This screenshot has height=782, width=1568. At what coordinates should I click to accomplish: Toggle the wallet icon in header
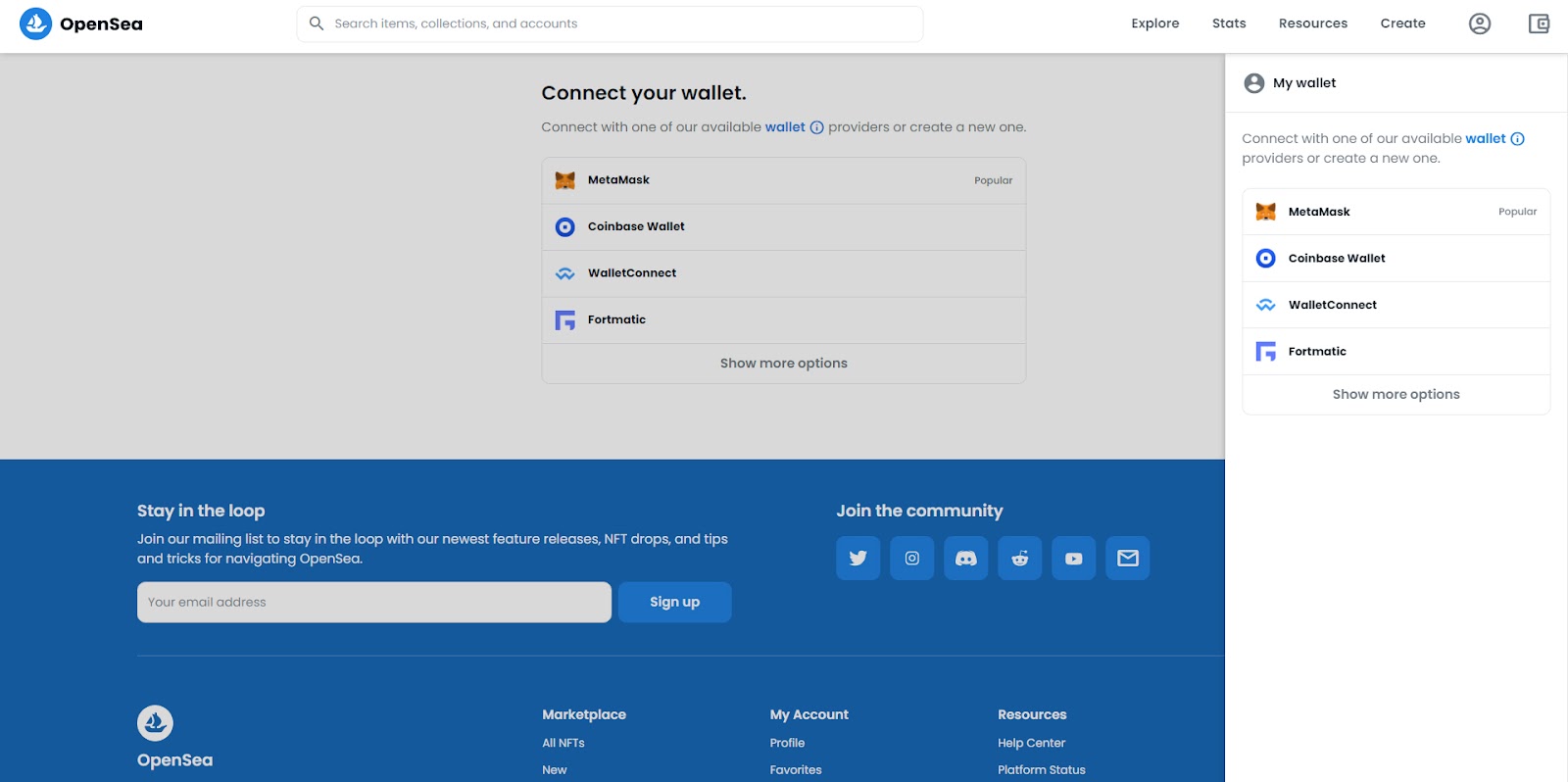[x=1540, y=24]
